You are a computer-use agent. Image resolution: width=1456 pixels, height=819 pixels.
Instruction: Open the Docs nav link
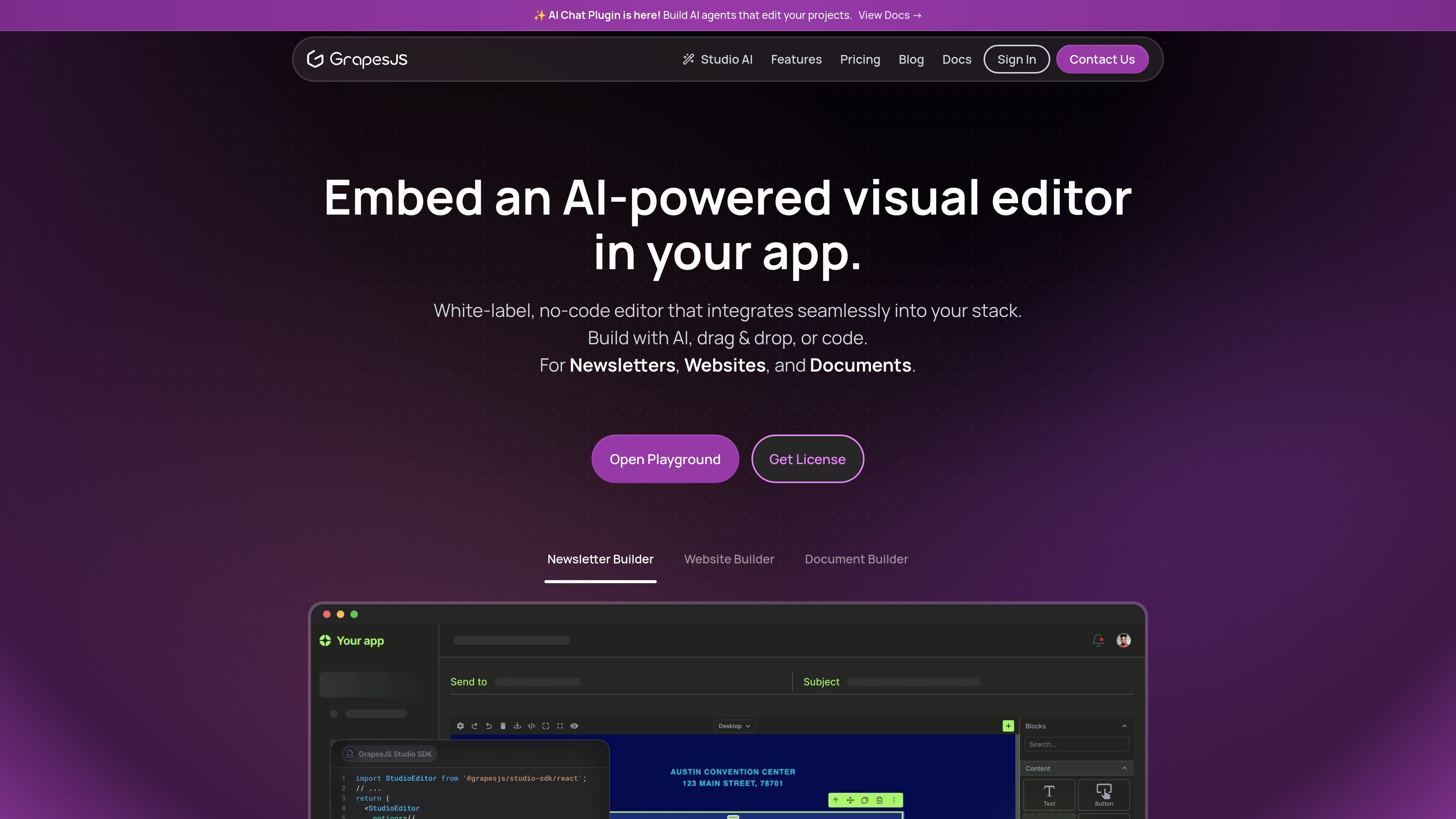point(956,60)
